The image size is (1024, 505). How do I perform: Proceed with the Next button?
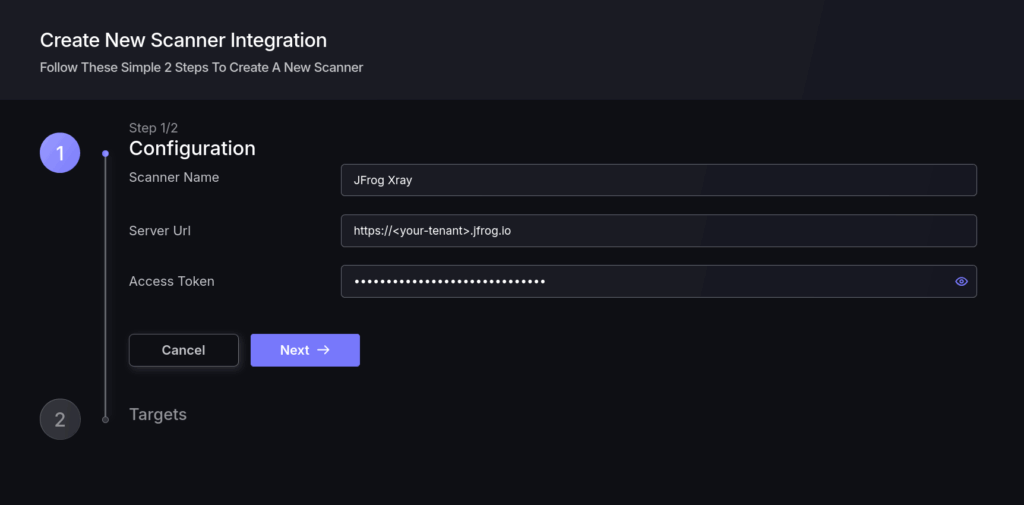[x=304, y=350]
